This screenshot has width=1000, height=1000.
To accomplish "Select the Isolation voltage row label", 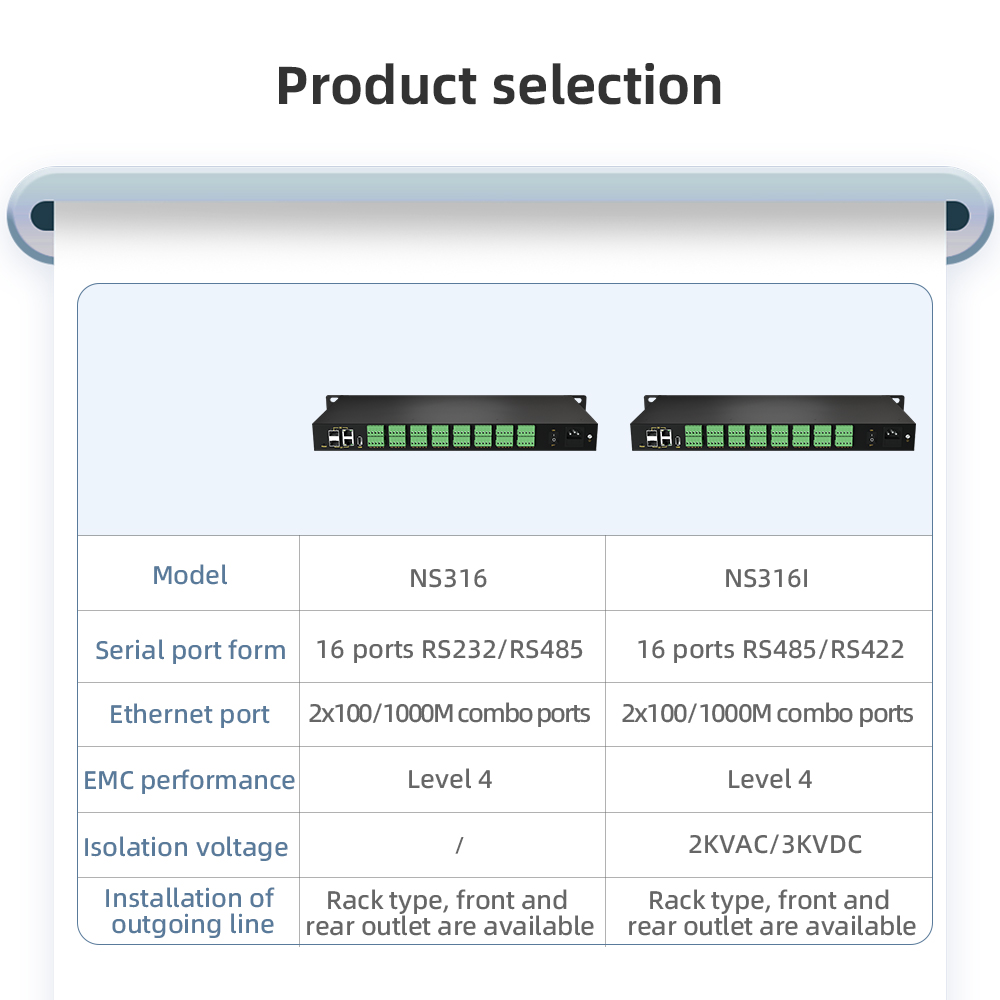I will [x=186, y=847].
